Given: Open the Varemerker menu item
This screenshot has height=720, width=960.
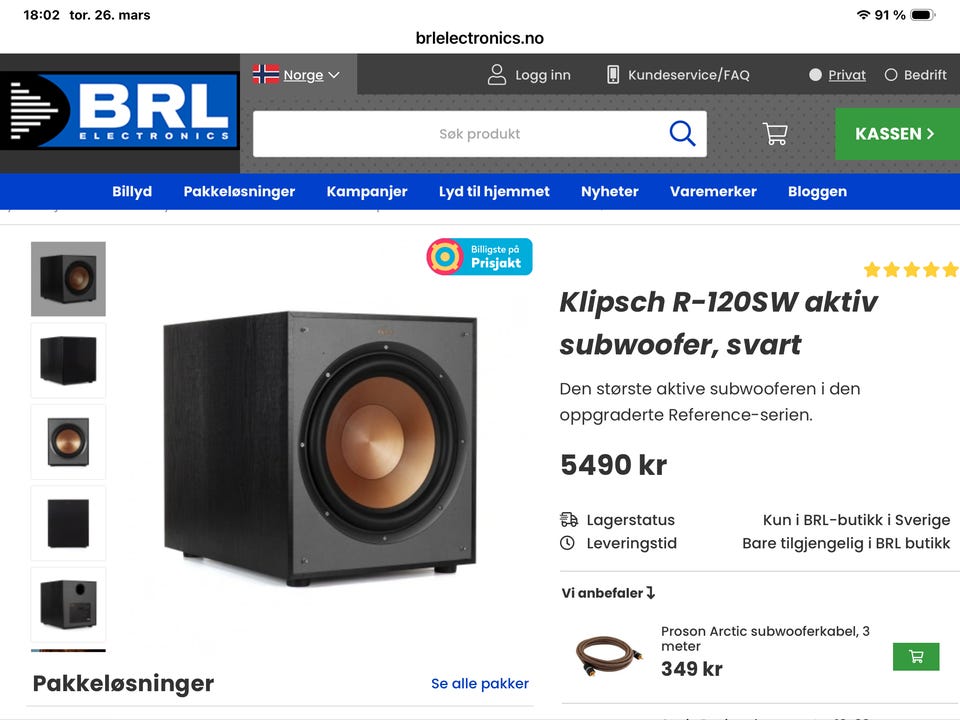Looking at the screenshot, I should [713, 192].
